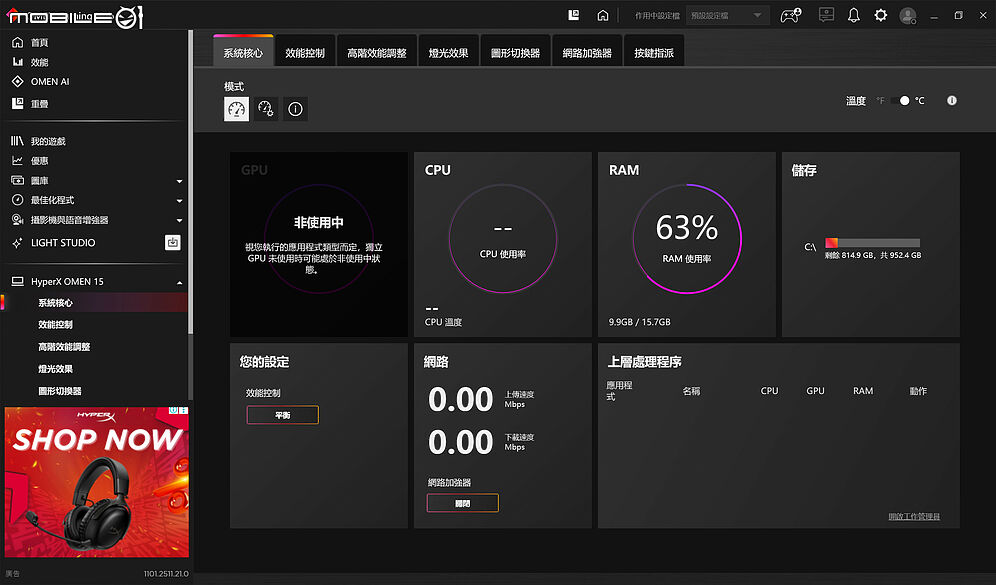
Task: Switch to 圖形切換器 tab
Action: 515,53
